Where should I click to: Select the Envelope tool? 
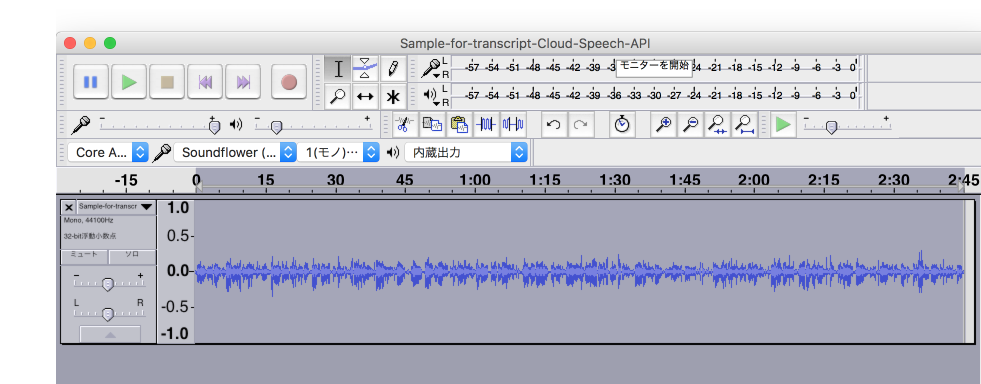tap(365, 69)
